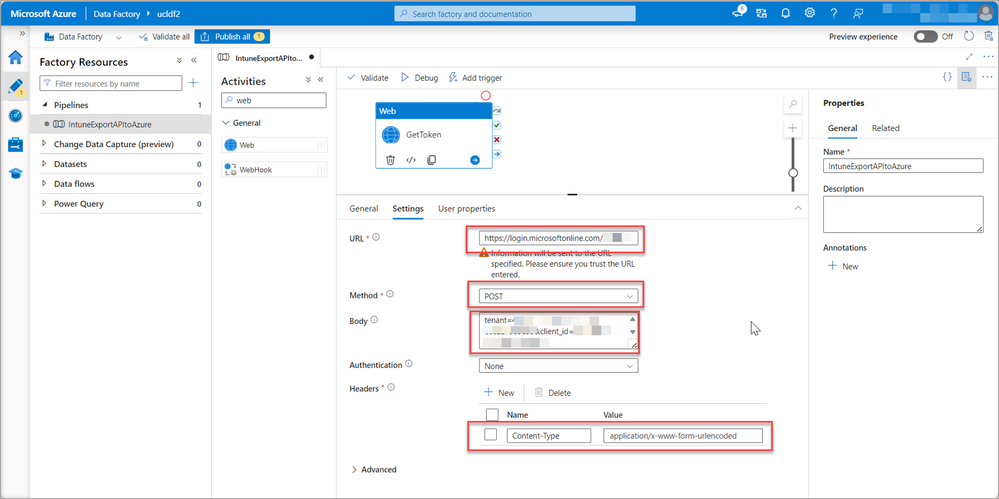Add a new resource with plus icon
999x499 pixels.
(x=194, y=83)
